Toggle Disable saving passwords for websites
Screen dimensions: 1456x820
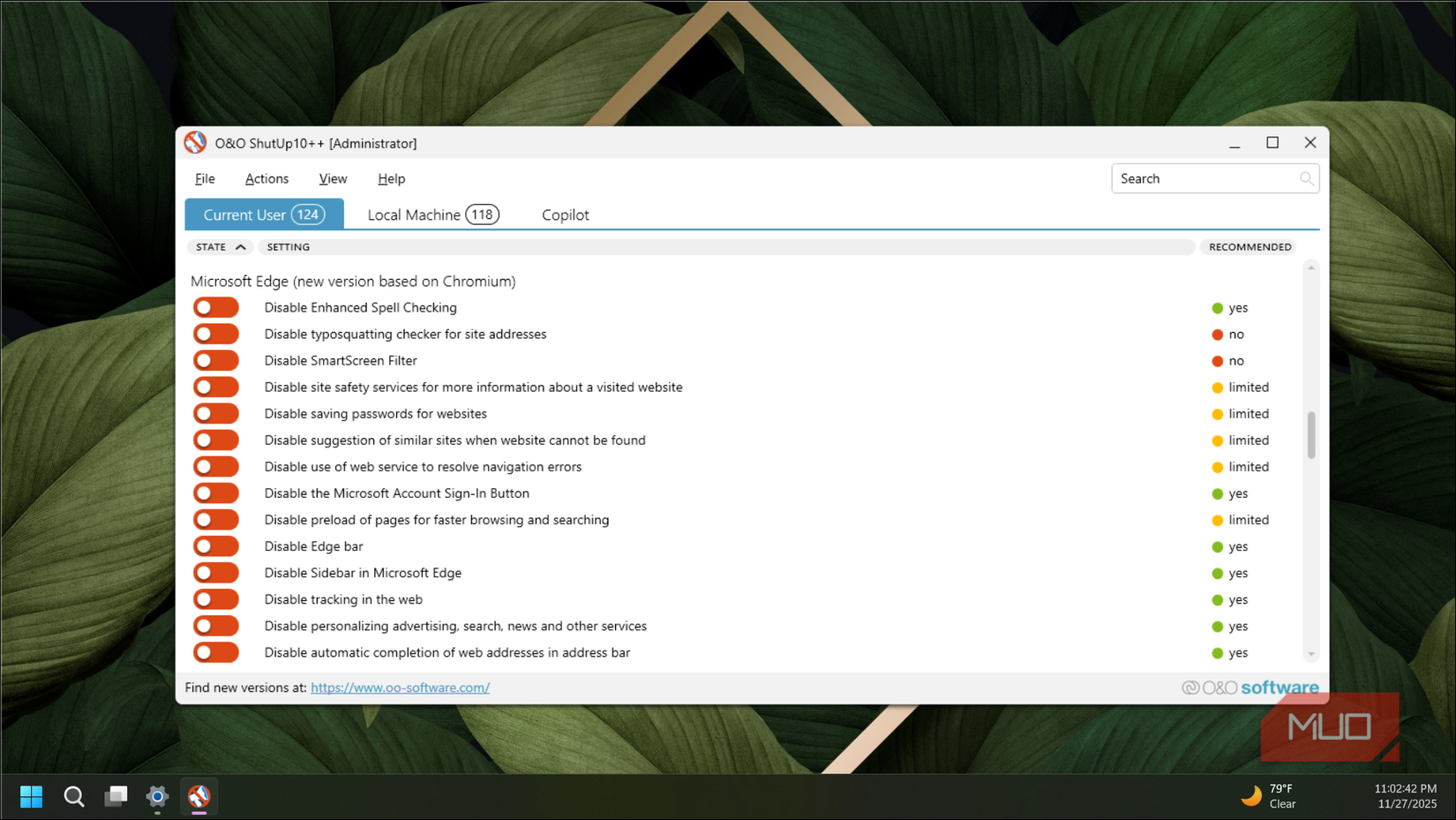point(216,413)
